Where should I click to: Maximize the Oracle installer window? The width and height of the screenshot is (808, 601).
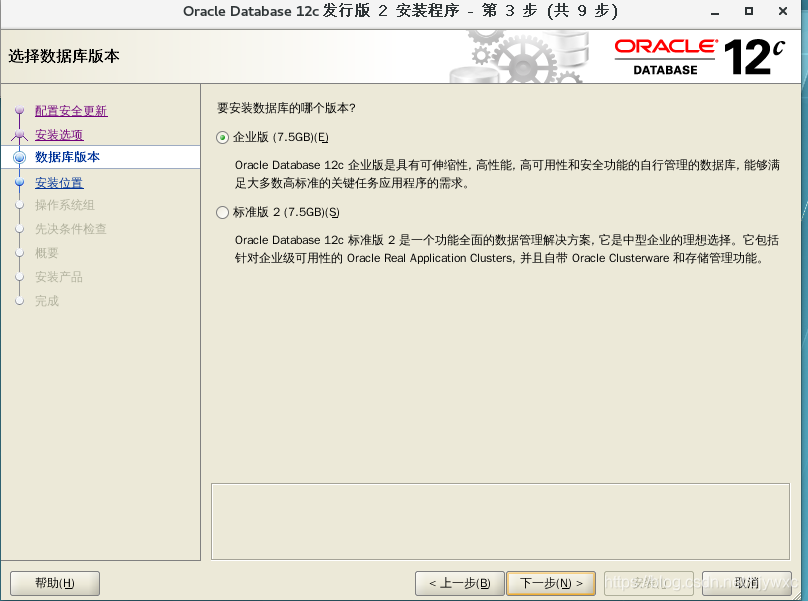pyautogui.click(x=749, y=11)
